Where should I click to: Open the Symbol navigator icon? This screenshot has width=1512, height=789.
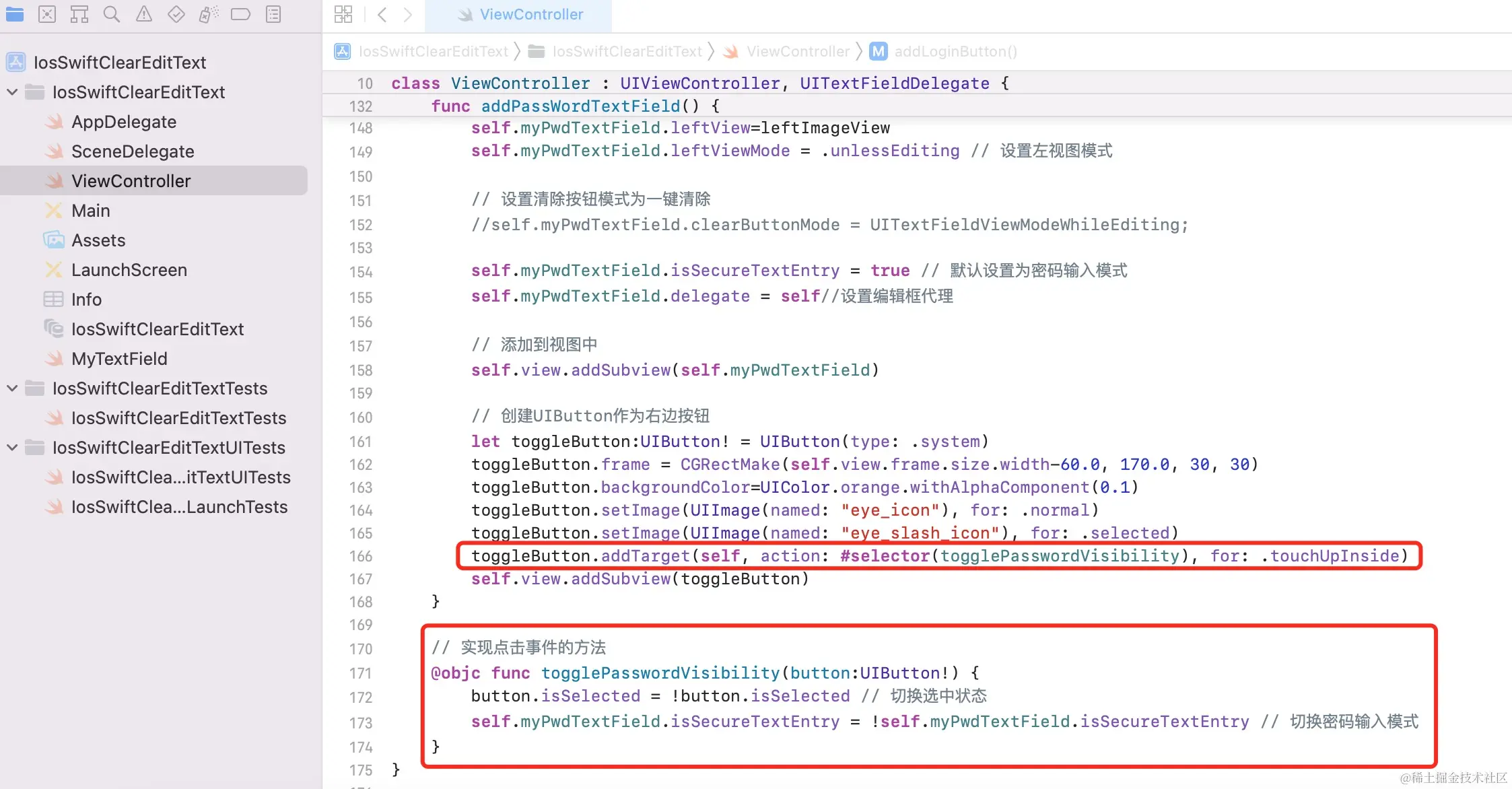click(79, 14)
